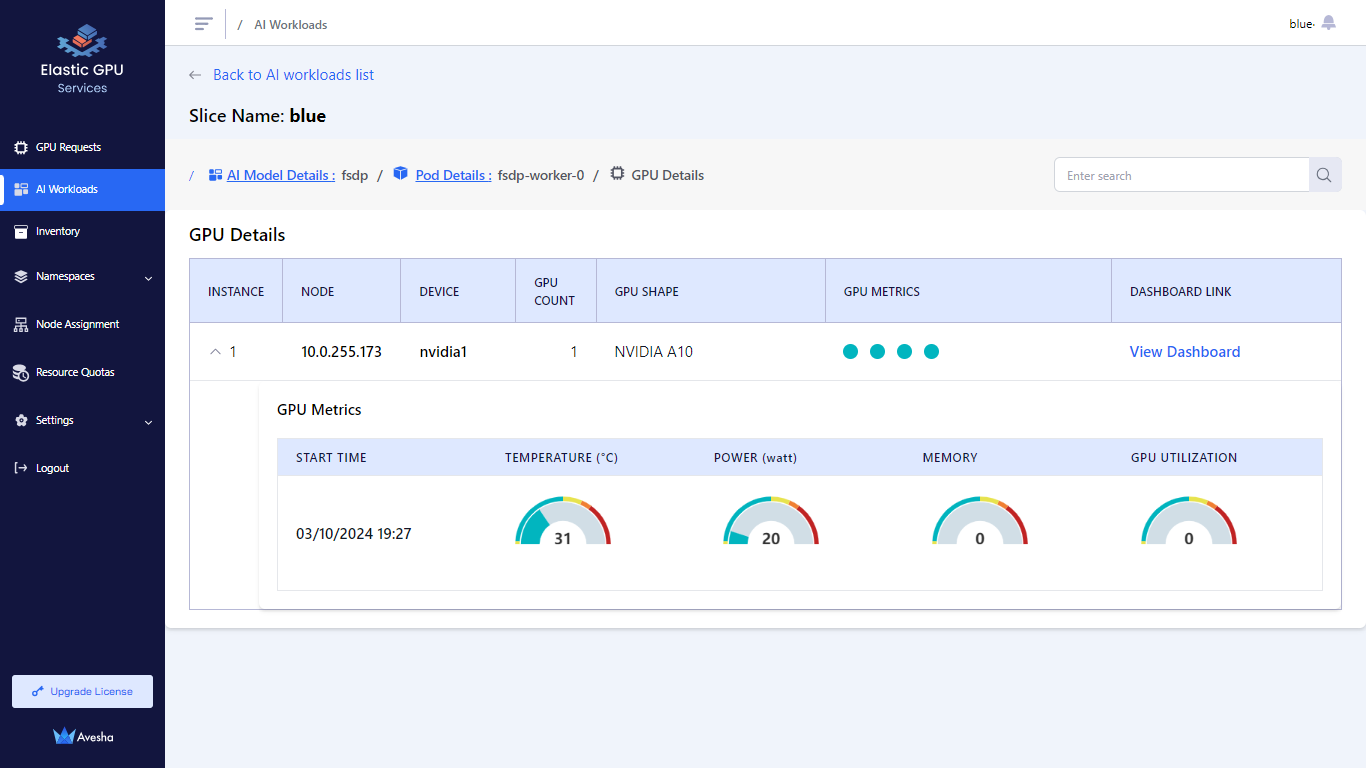Viewport: 1366px width, 768px height.
Task: Go back to AI workloads list
Action: click(x=293, y=75)
